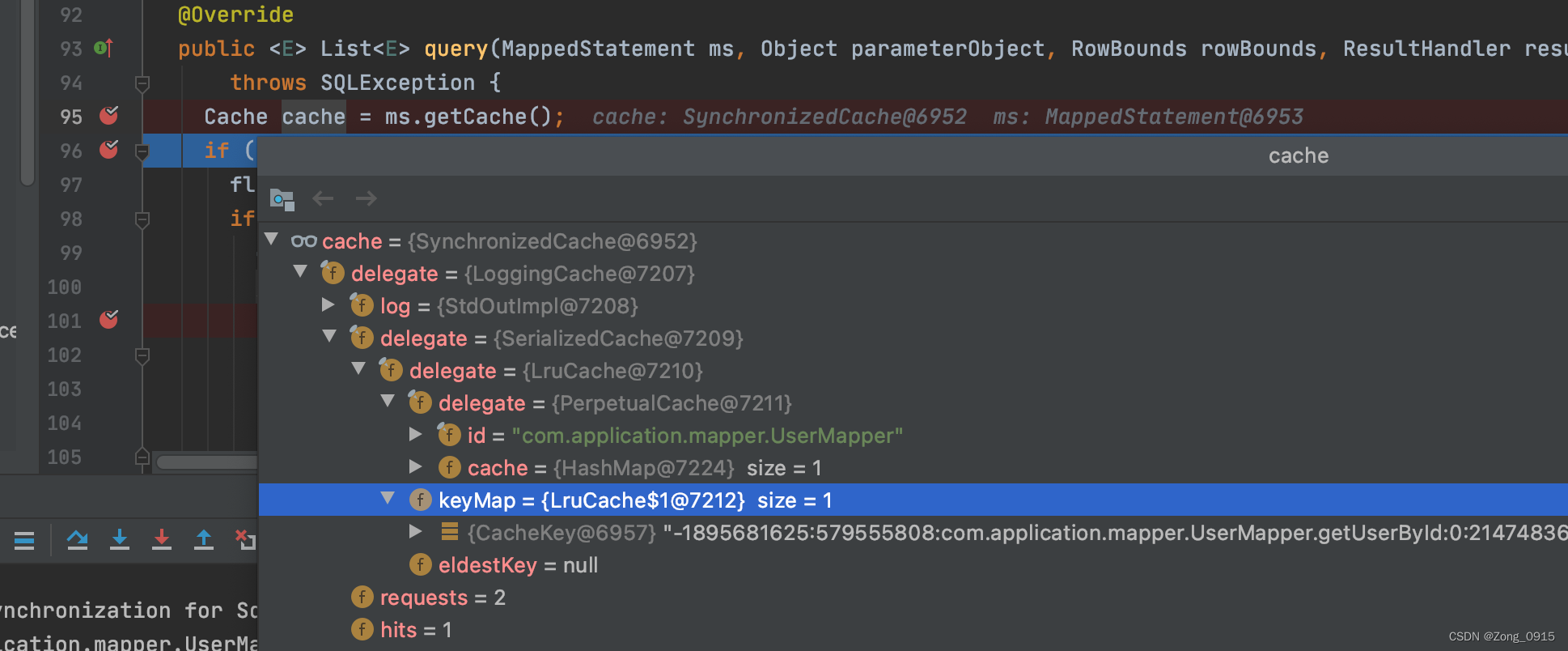Collapse the delegate LruCache node
The image size is (1568, 651).
coord(359,369)
